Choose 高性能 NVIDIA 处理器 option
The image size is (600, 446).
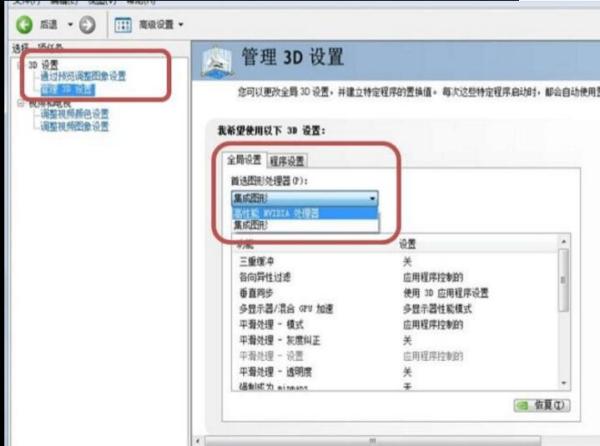click(x=305, y=213)
